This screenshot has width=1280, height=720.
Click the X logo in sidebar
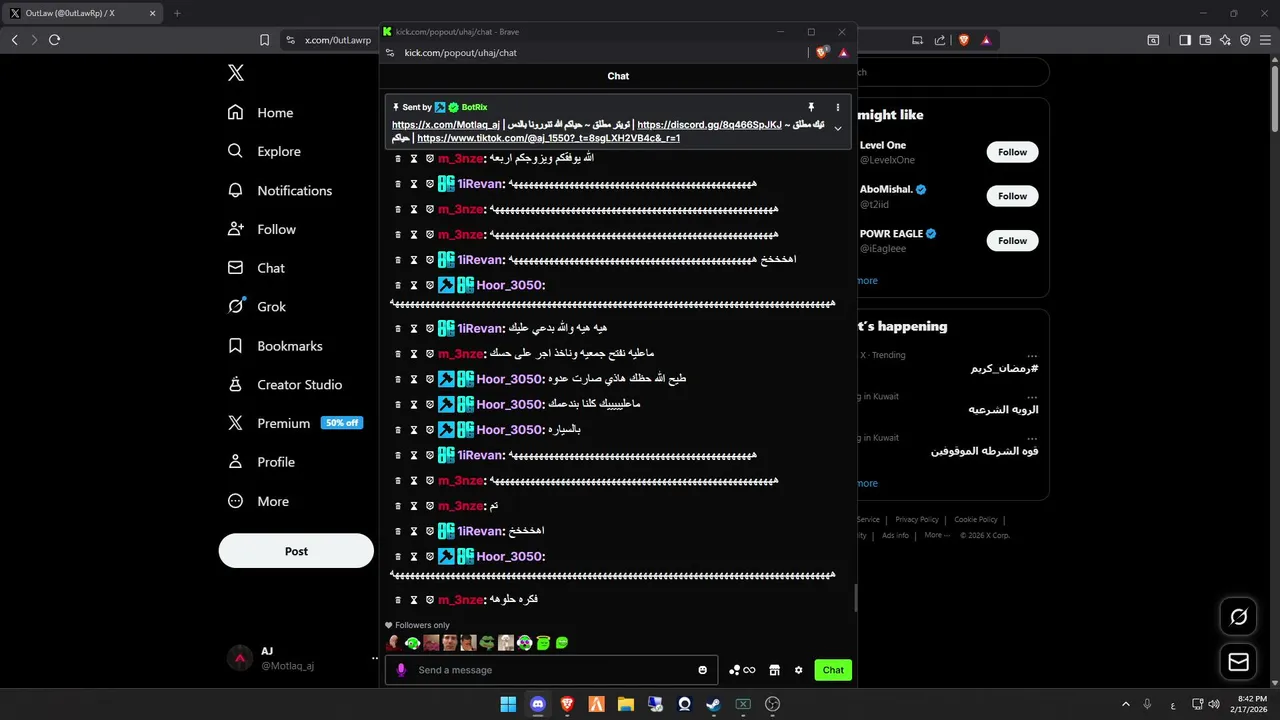236,73
